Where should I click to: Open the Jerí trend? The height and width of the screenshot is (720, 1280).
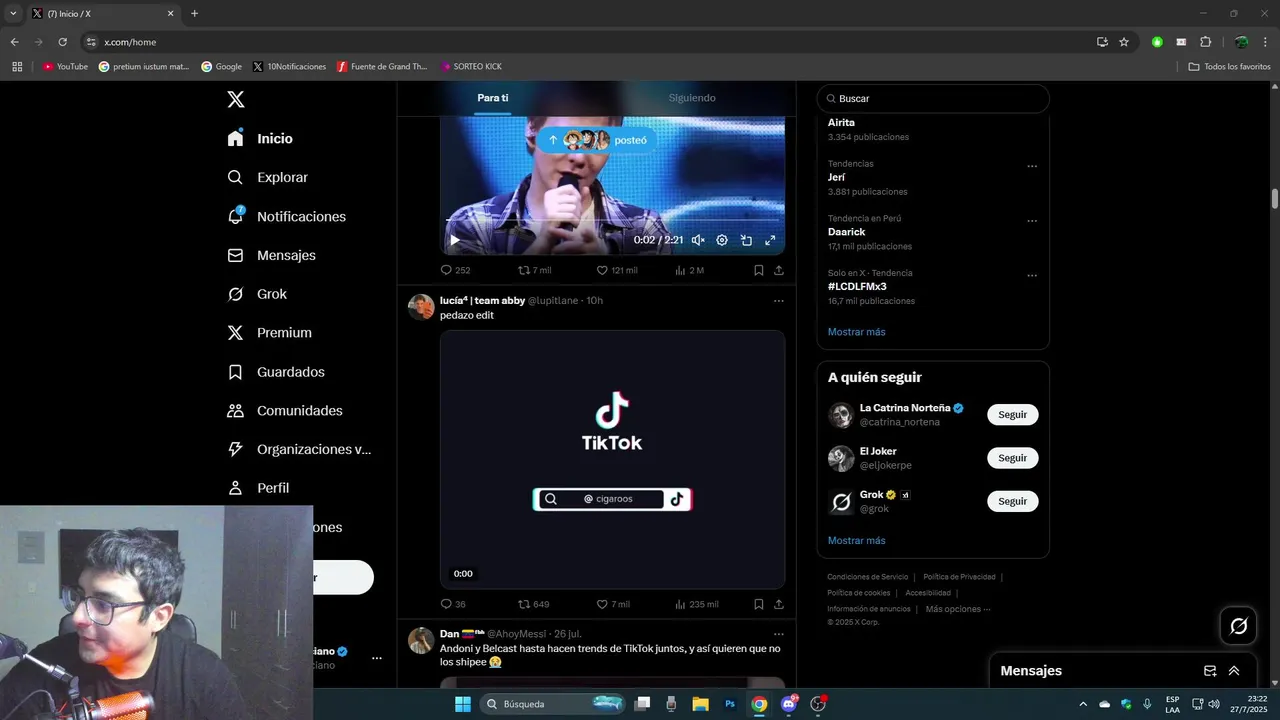pyautogui.click(x=836, y=177)
